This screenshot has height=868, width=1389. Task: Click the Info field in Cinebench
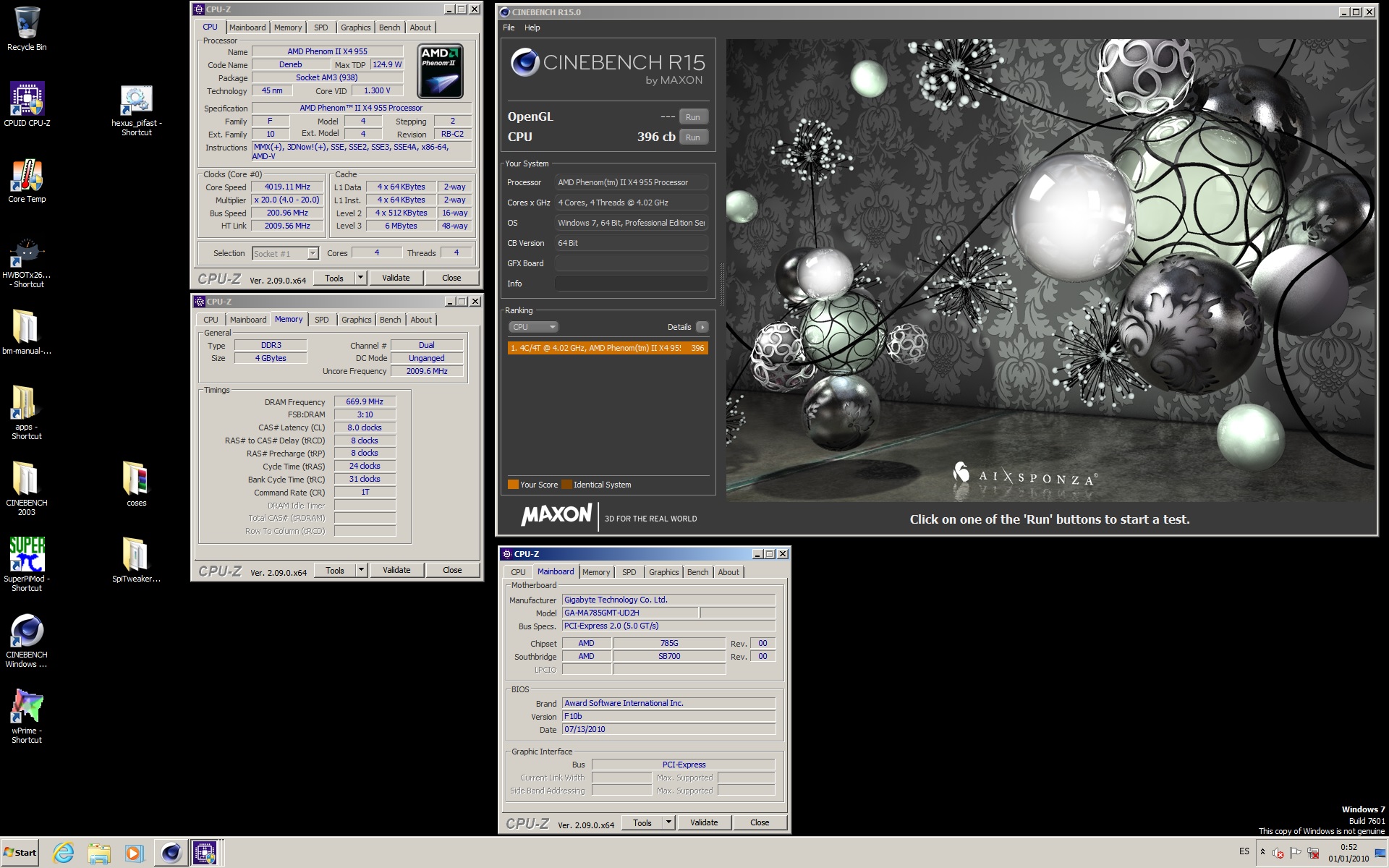tap(631, 284)
